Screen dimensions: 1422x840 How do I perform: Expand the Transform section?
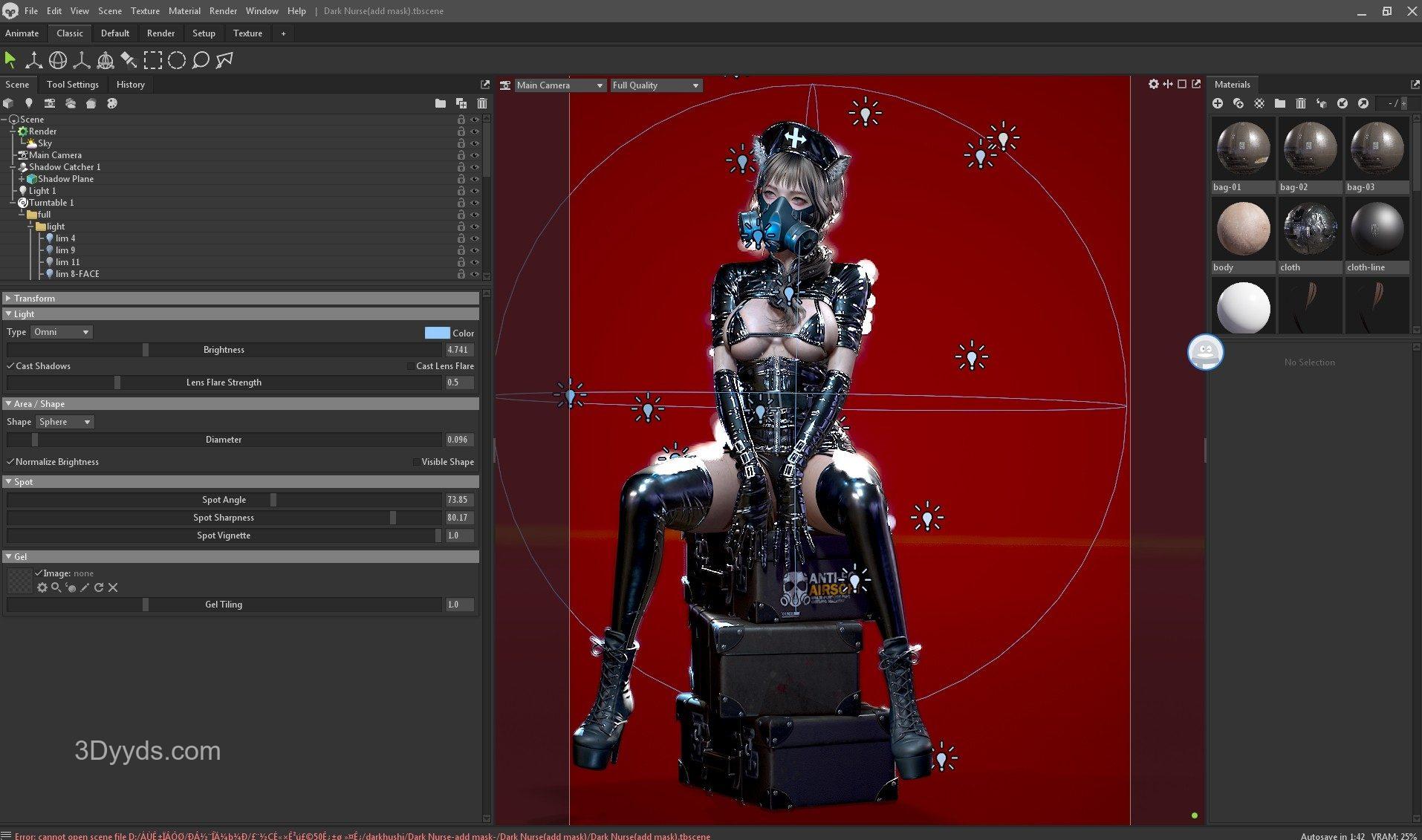point(34,298)
